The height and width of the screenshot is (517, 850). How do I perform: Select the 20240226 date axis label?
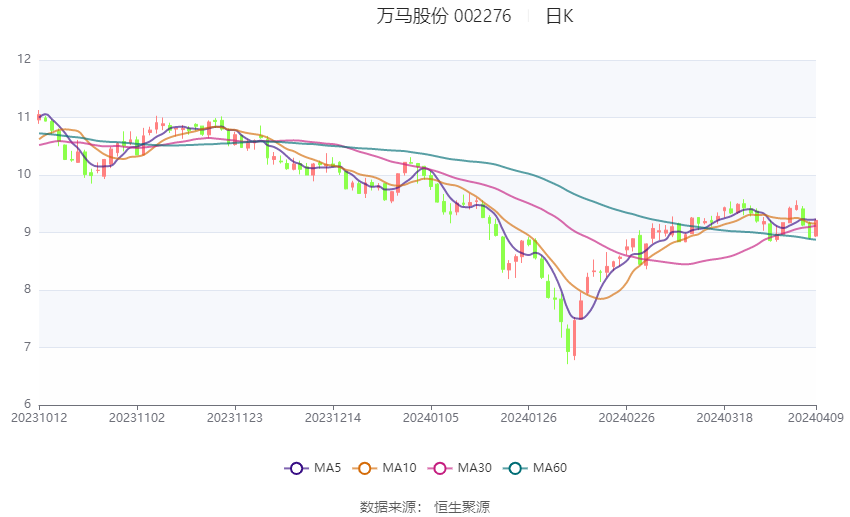click(x=626, y=418)
